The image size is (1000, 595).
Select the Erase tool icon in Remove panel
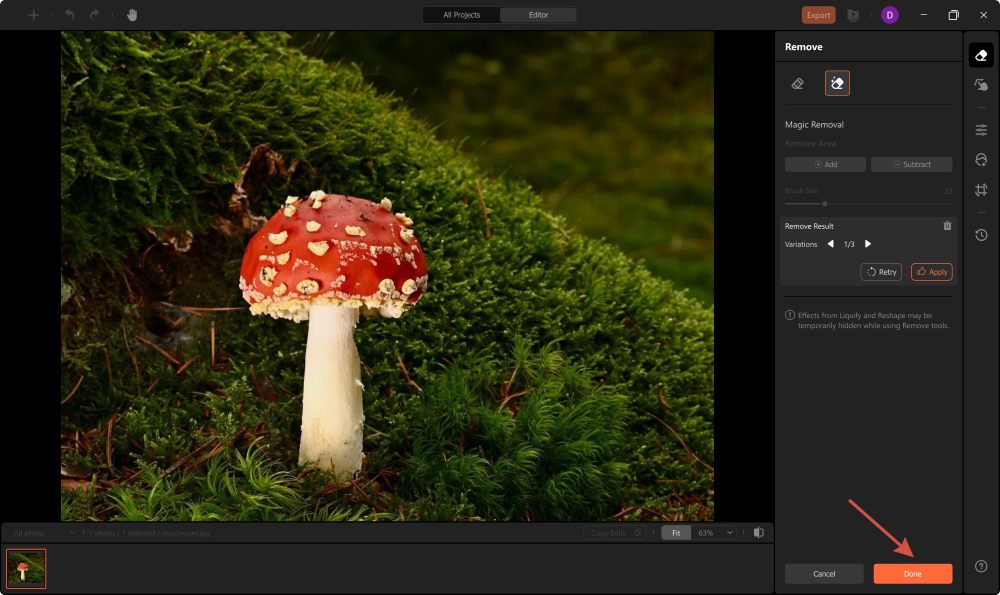pyautogui.click(x=797, y=83)
